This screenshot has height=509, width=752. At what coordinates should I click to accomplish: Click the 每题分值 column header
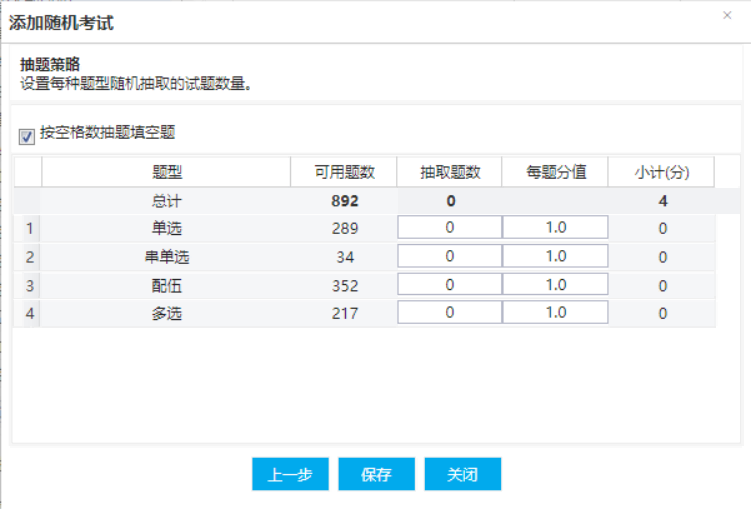556,172
